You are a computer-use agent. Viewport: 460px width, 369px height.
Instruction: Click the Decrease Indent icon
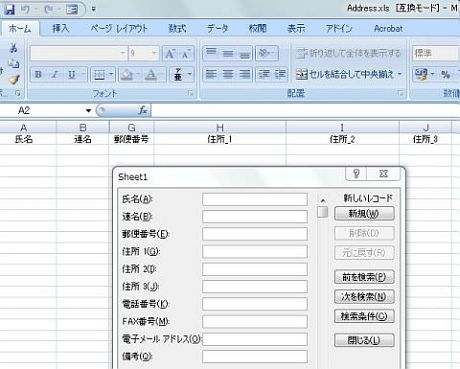click(264, 74)
